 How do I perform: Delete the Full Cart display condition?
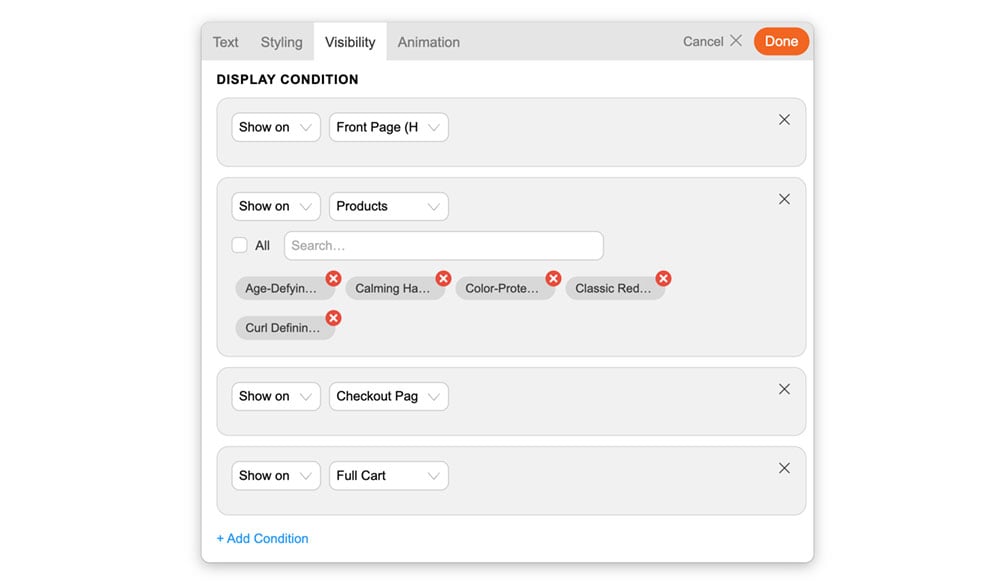[784, 468]
